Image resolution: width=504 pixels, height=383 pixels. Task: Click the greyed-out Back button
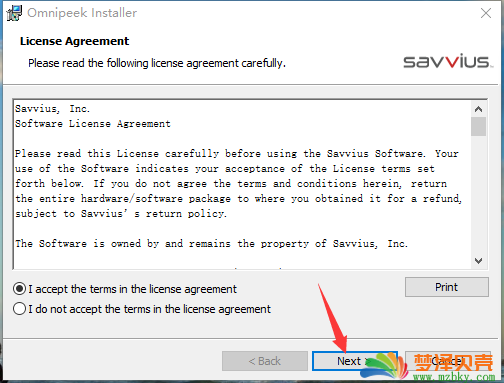point(265,361)
